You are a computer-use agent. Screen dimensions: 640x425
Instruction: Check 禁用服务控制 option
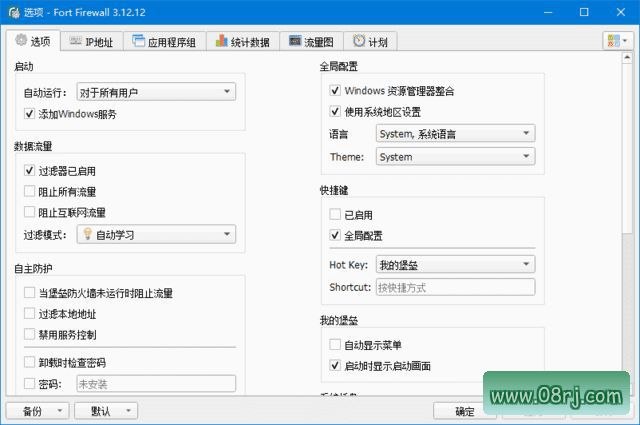29,334
